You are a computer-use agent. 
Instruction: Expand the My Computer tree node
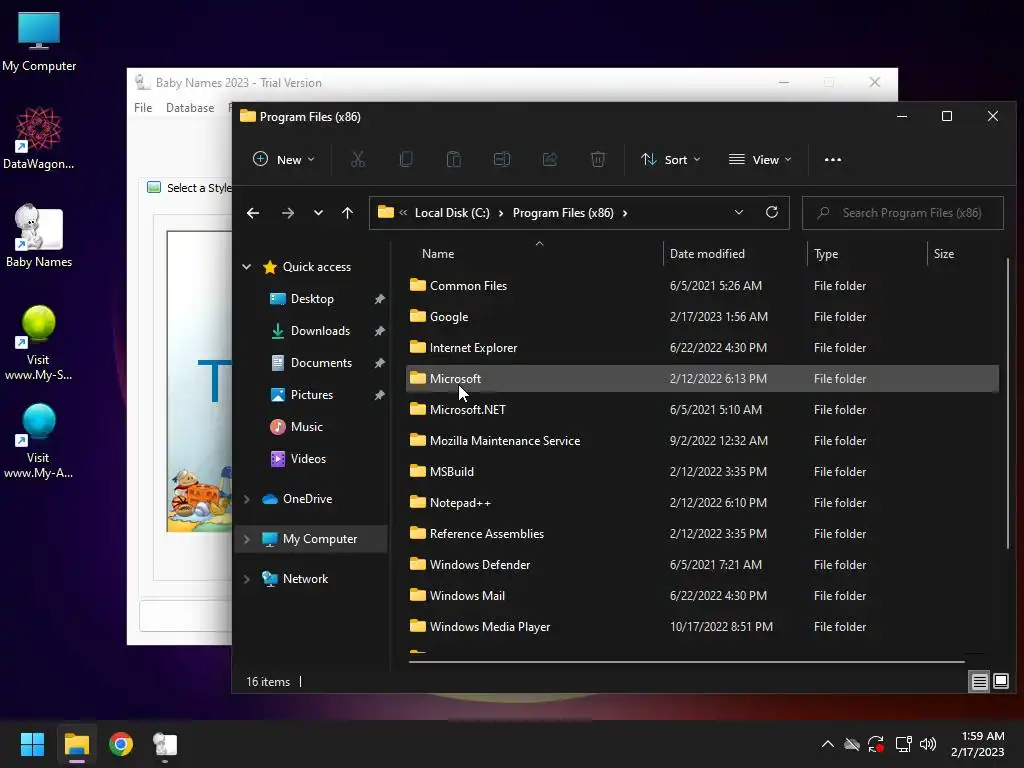[x=247, y=539]
